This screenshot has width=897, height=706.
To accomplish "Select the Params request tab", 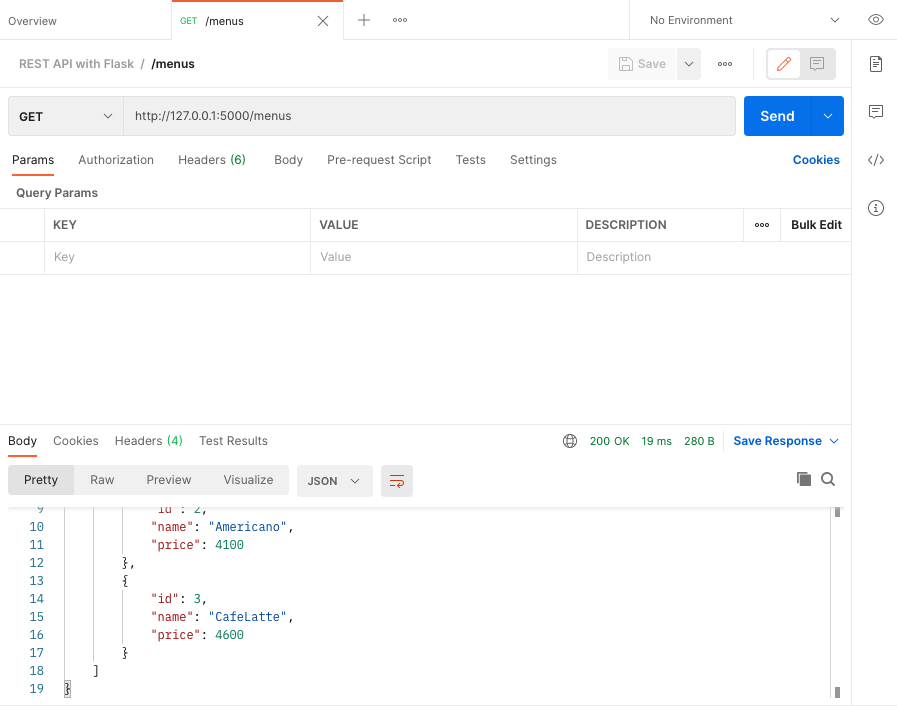I will (x=33, y=160).
